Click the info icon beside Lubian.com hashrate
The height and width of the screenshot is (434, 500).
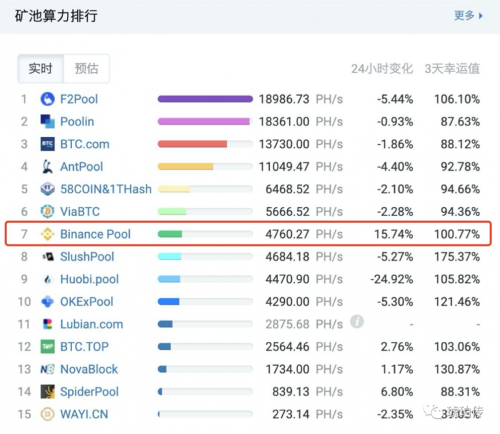tap(357, 322)
